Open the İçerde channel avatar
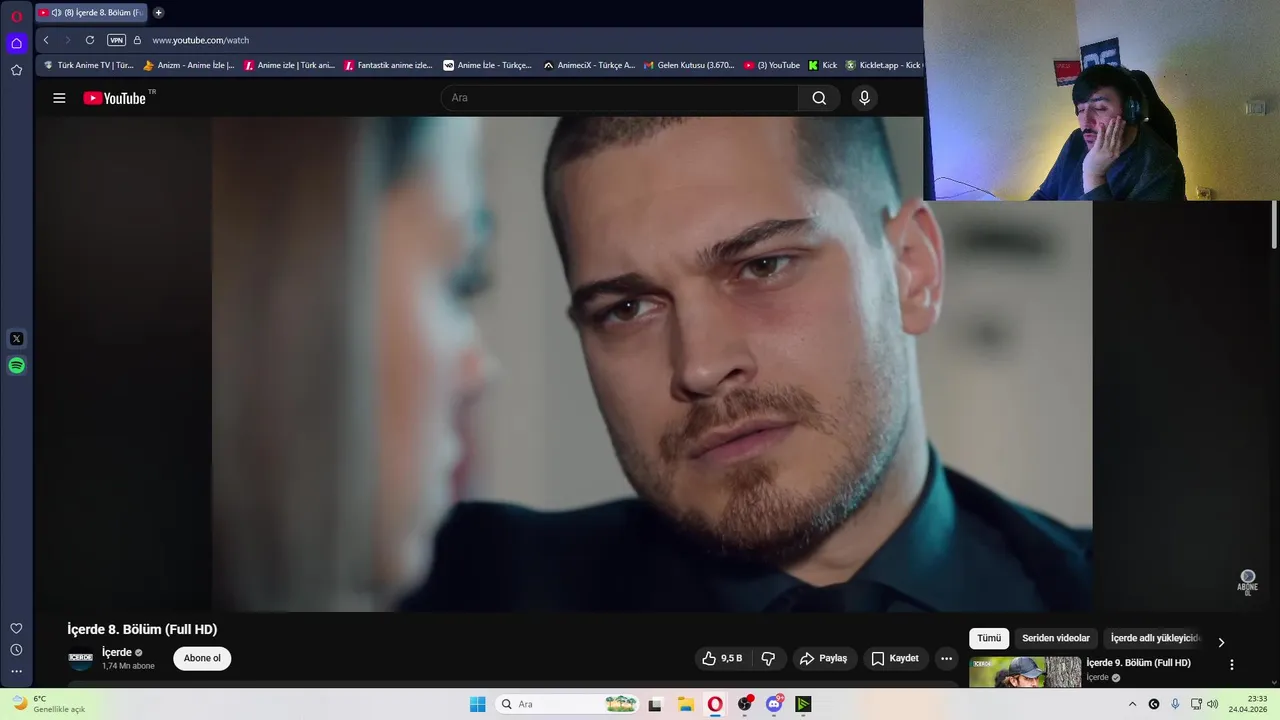Screen dimensions: 1280x720 click(80, 659)
